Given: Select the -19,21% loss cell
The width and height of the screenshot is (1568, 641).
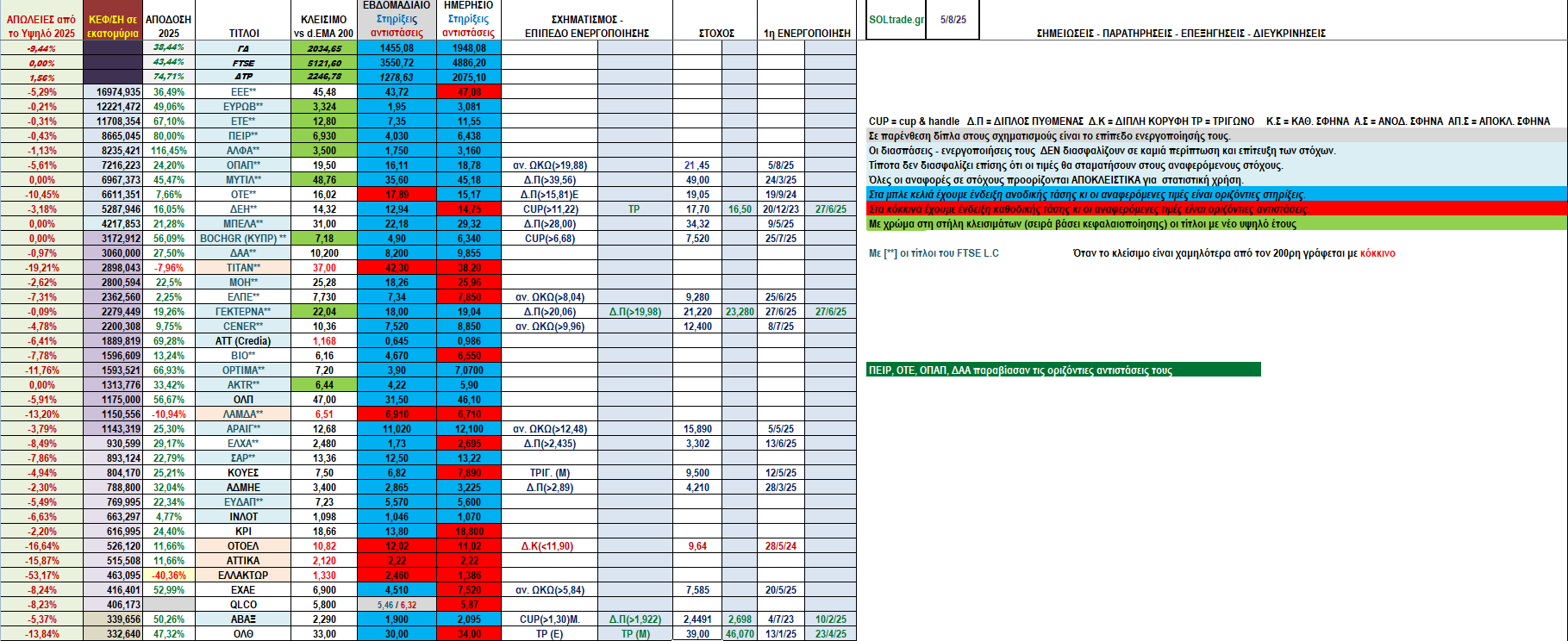Looking at the screenshot, I should point(41,268).
